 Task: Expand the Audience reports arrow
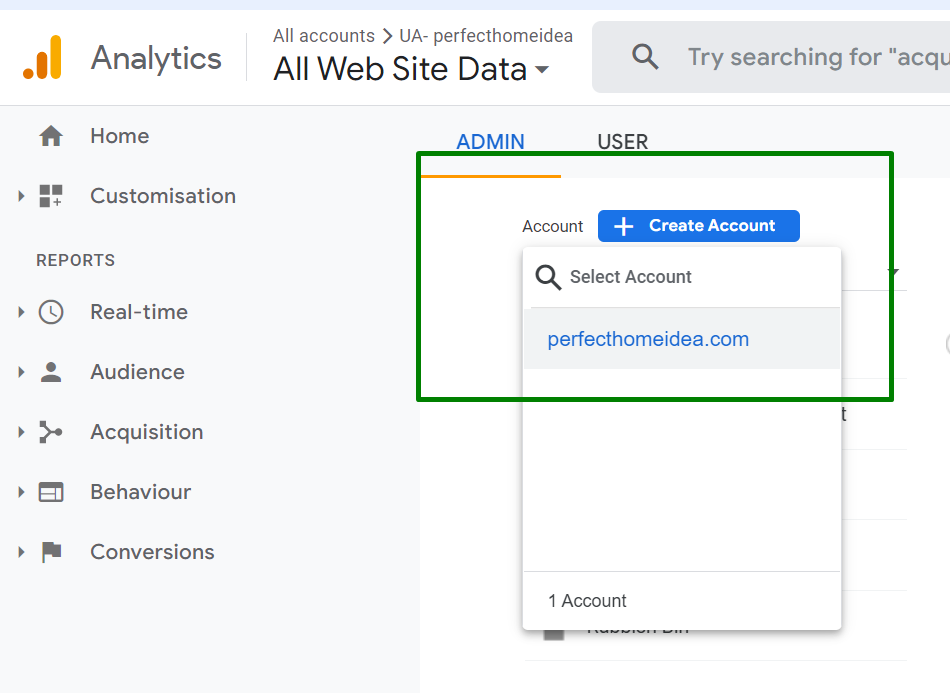click(21, 372)
